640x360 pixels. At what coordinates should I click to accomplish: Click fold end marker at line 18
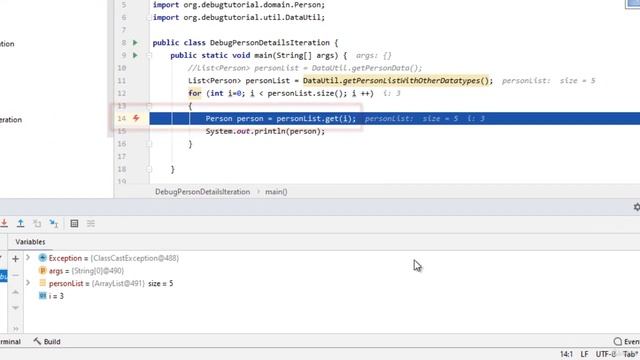pos(149,169)
